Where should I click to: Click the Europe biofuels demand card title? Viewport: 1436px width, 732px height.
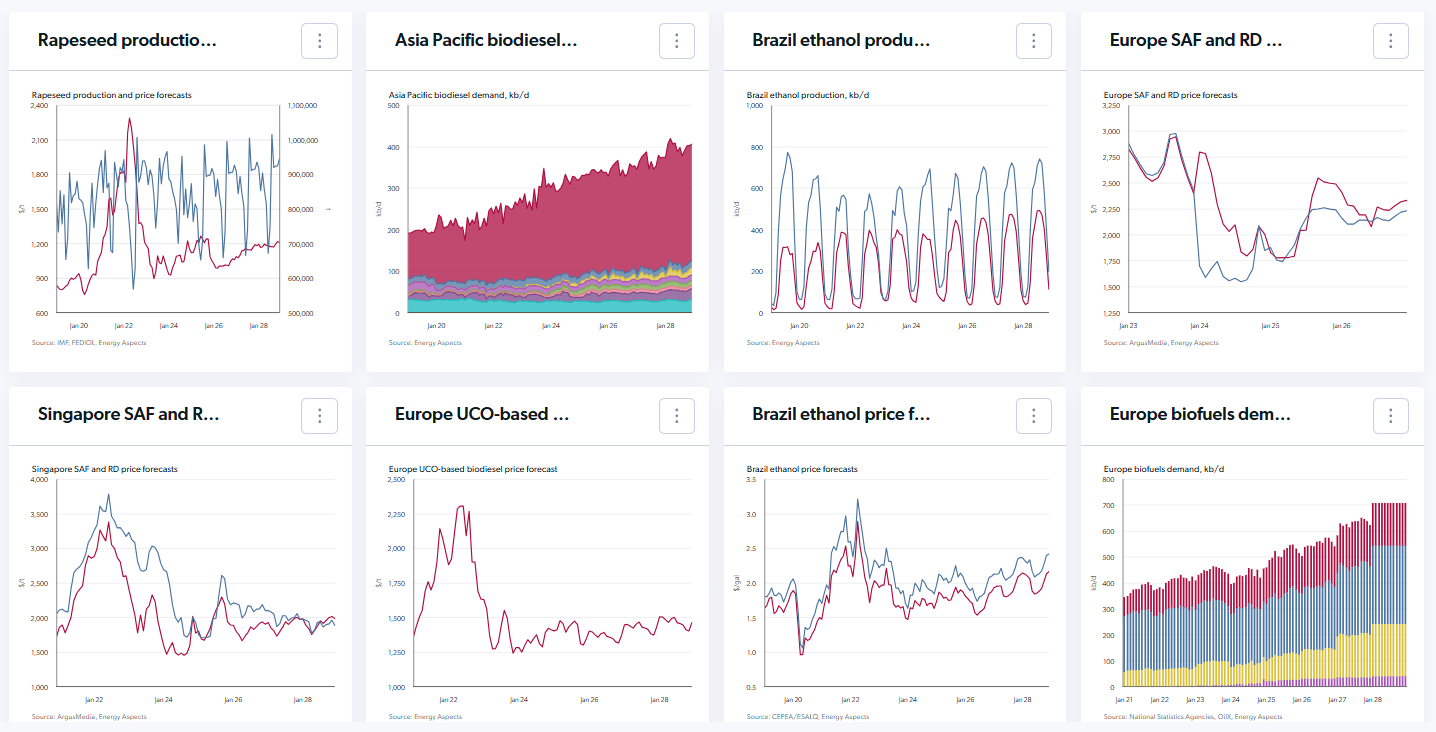click(x=1200, y=415)
